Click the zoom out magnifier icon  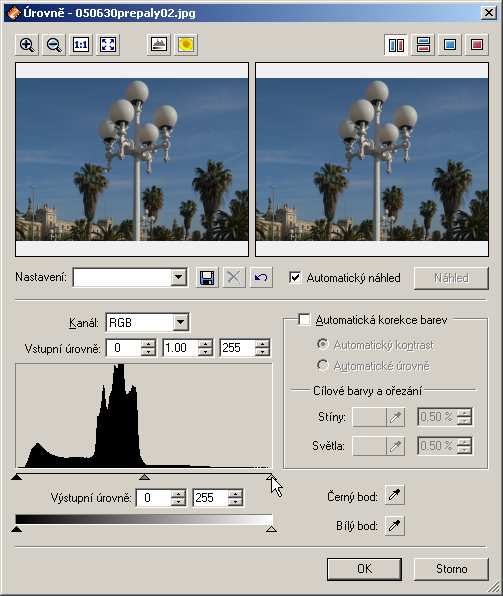[54, 45]
